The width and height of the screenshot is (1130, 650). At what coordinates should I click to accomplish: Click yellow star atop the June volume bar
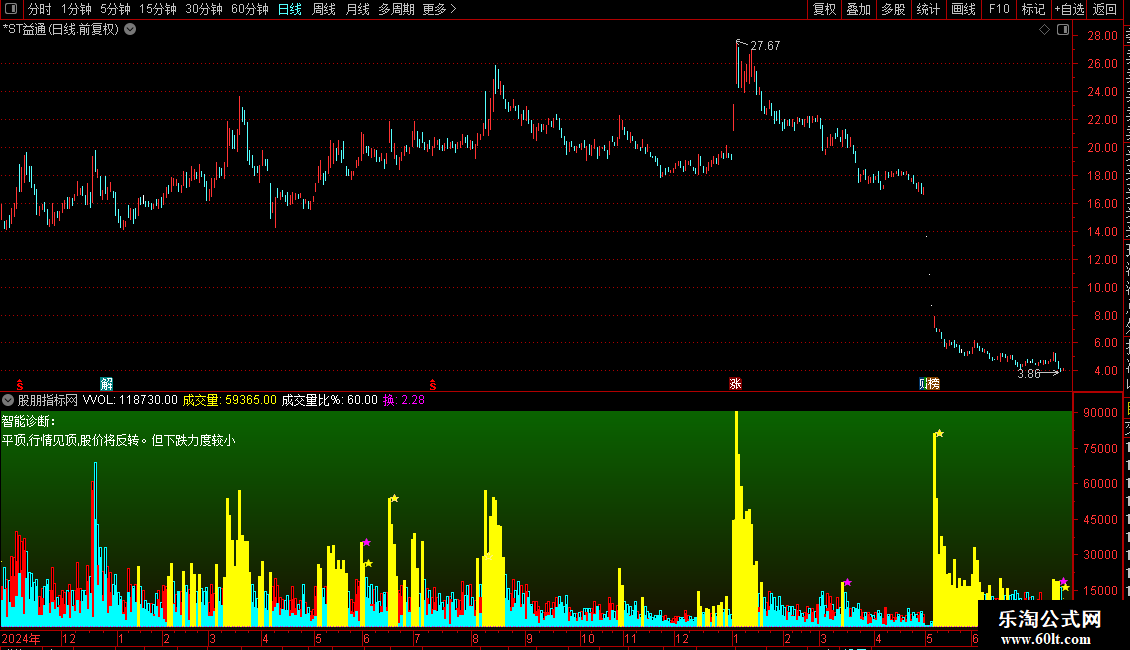point(394,498)
